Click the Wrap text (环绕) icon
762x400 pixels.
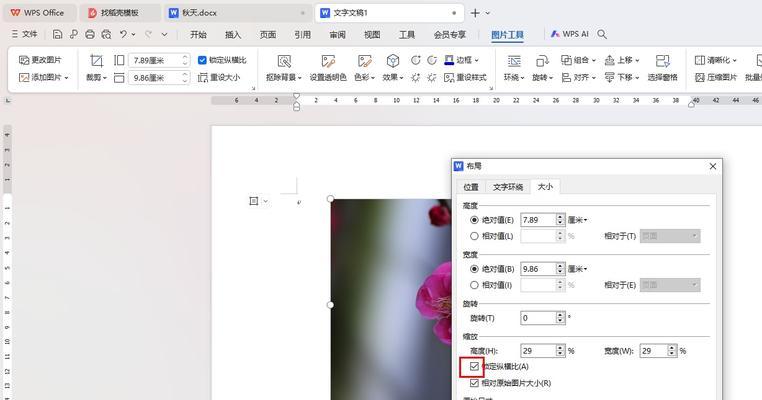coord(514,61)
